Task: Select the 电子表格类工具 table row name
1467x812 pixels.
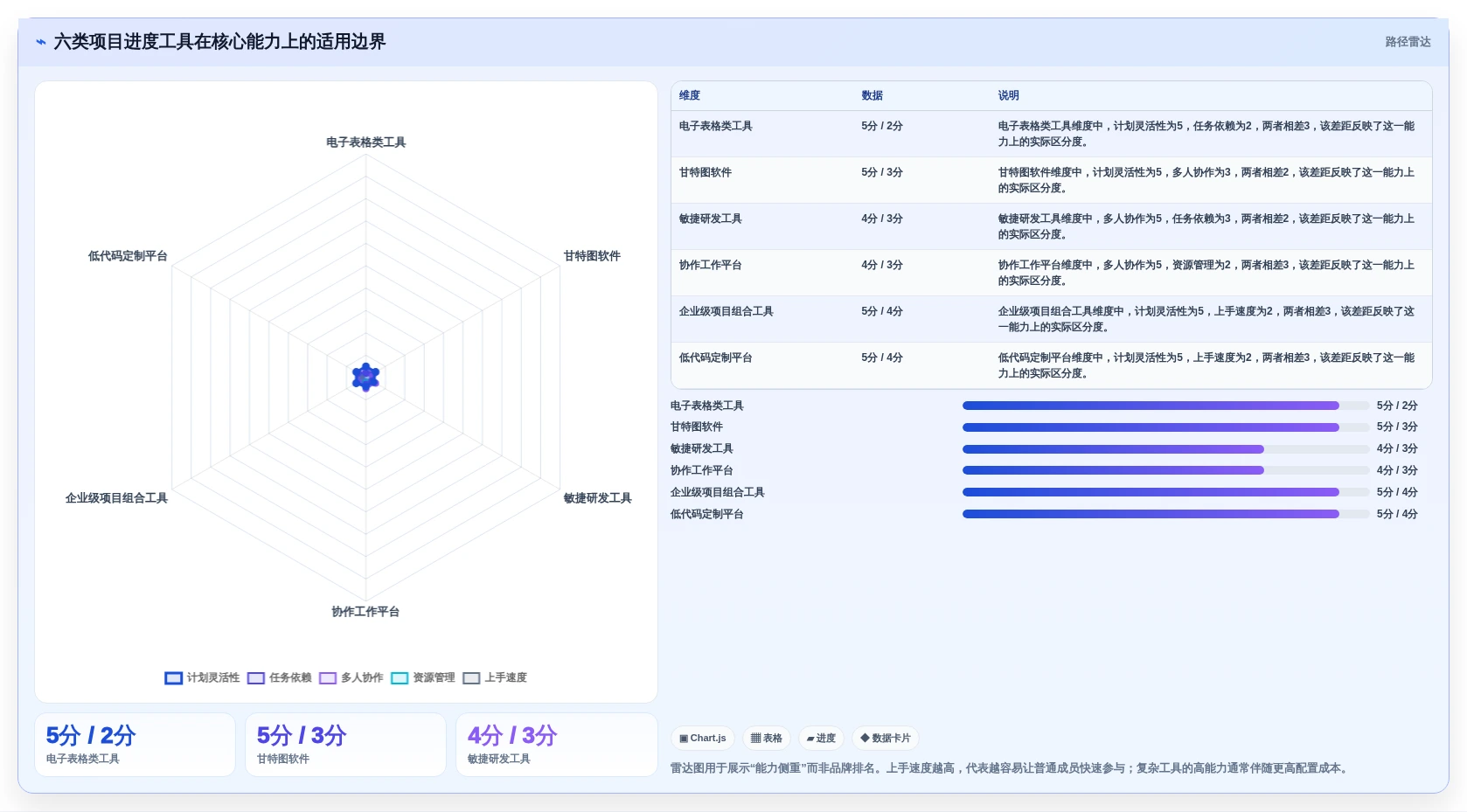Action: pos(715,126)
